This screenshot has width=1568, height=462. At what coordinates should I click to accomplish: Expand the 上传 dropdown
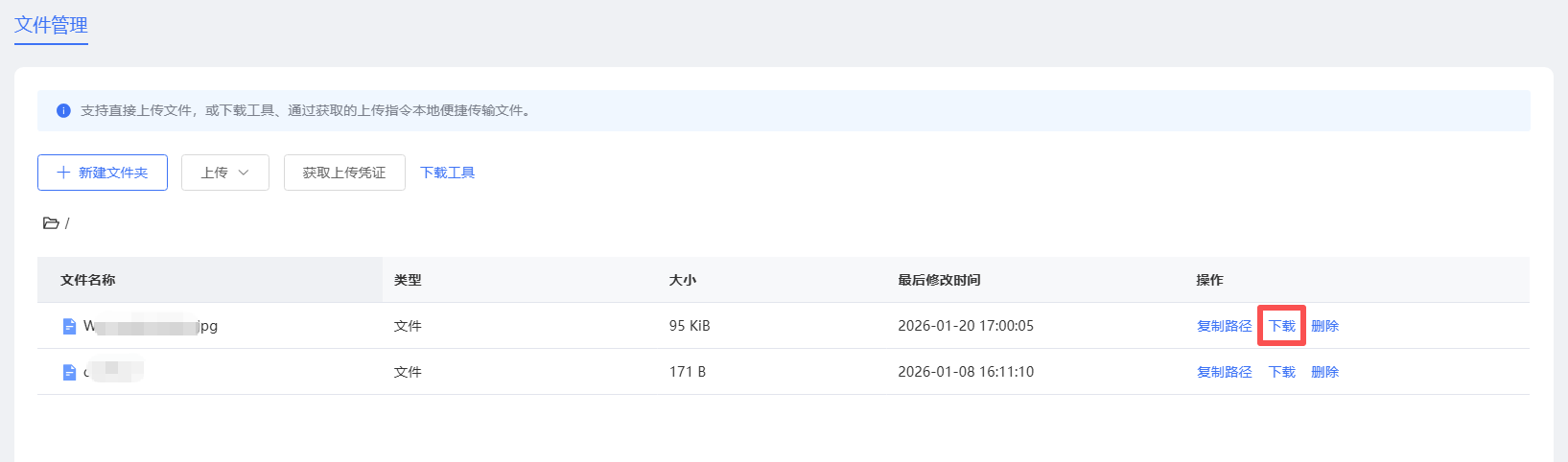click(225, 173)
